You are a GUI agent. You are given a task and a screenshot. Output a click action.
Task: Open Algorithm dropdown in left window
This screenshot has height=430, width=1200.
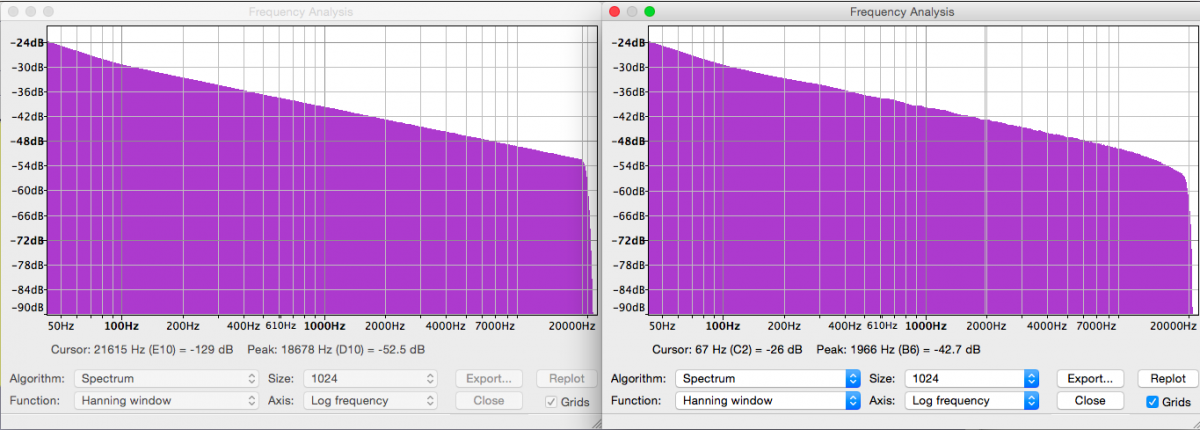point(166,379)
